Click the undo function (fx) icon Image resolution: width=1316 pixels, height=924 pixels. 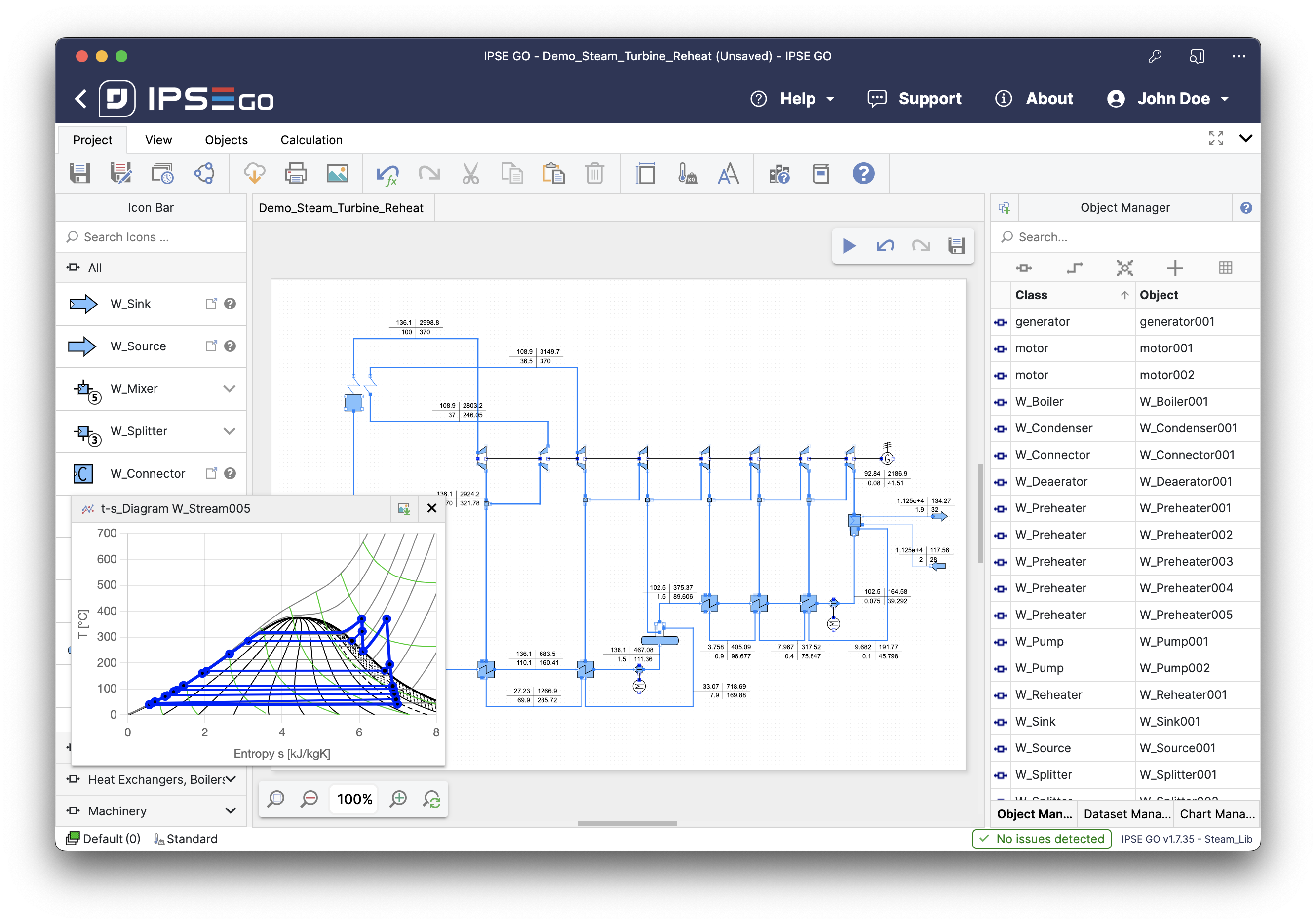coord(388,173)
